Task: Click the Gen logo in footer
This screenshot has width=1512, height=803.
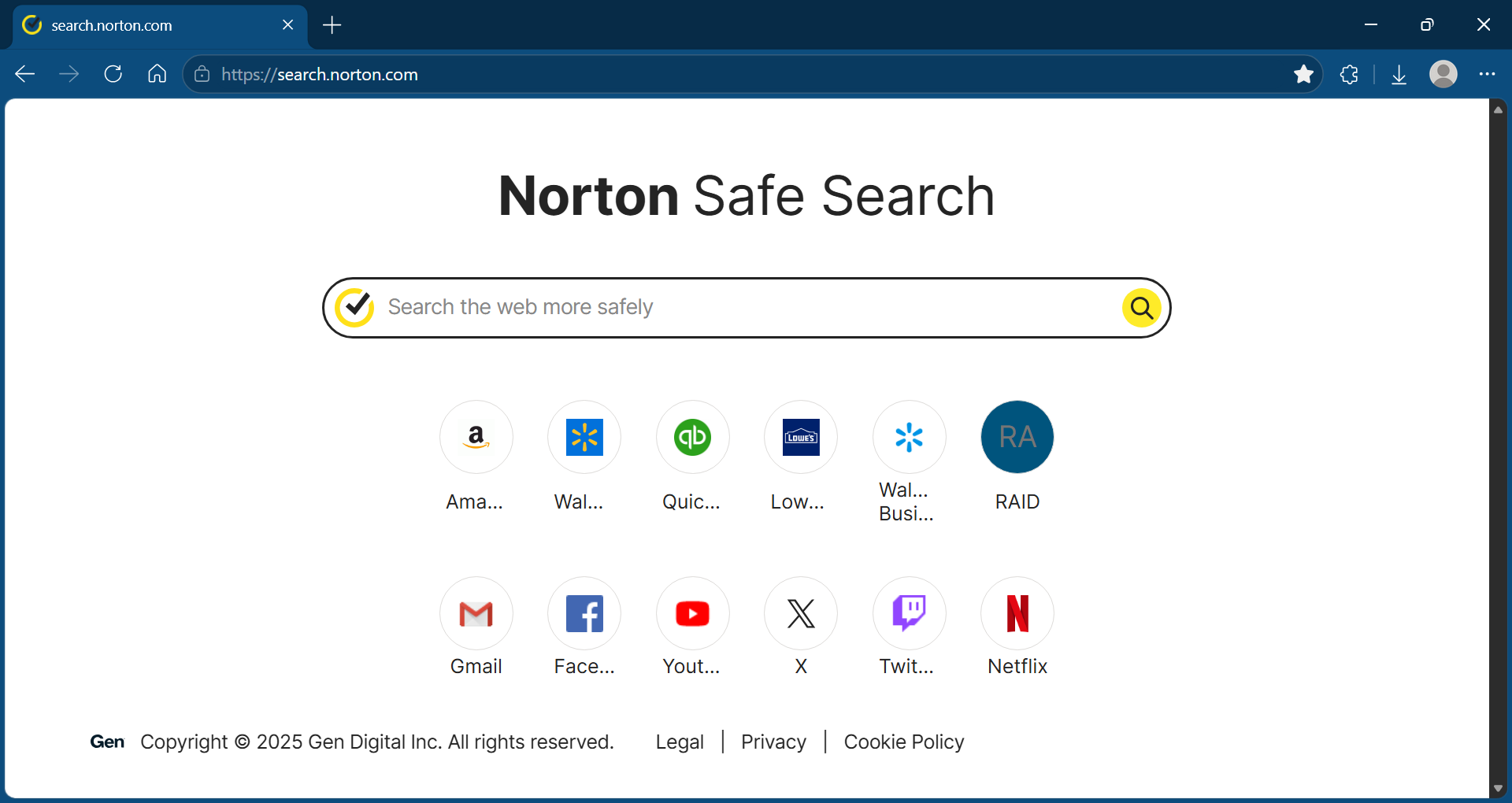Action: (x=107, y=742)
